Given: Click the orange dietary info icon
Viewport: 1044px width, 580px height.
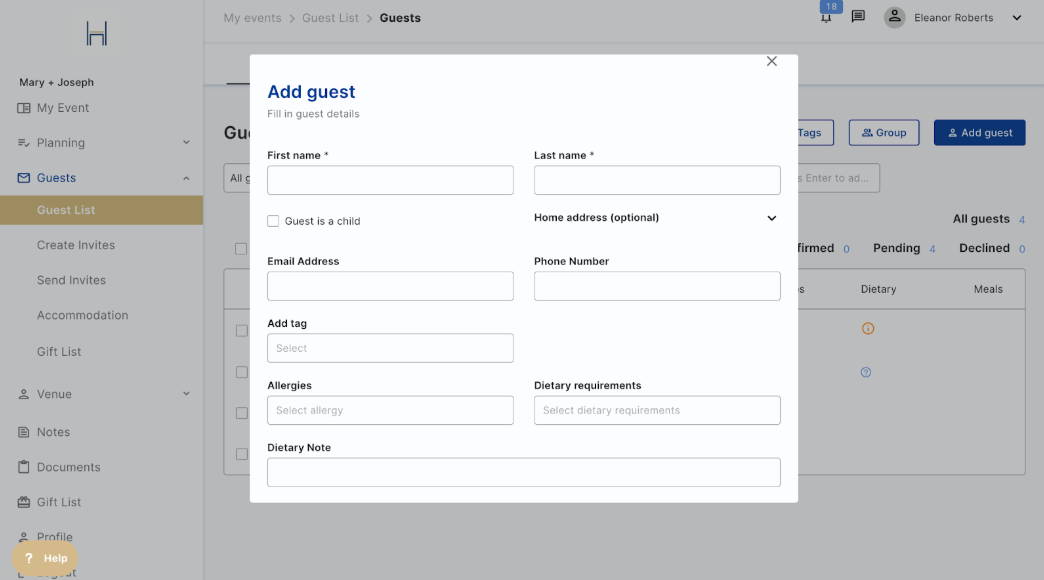Looking at the screenshot, I should pos(868,328).
